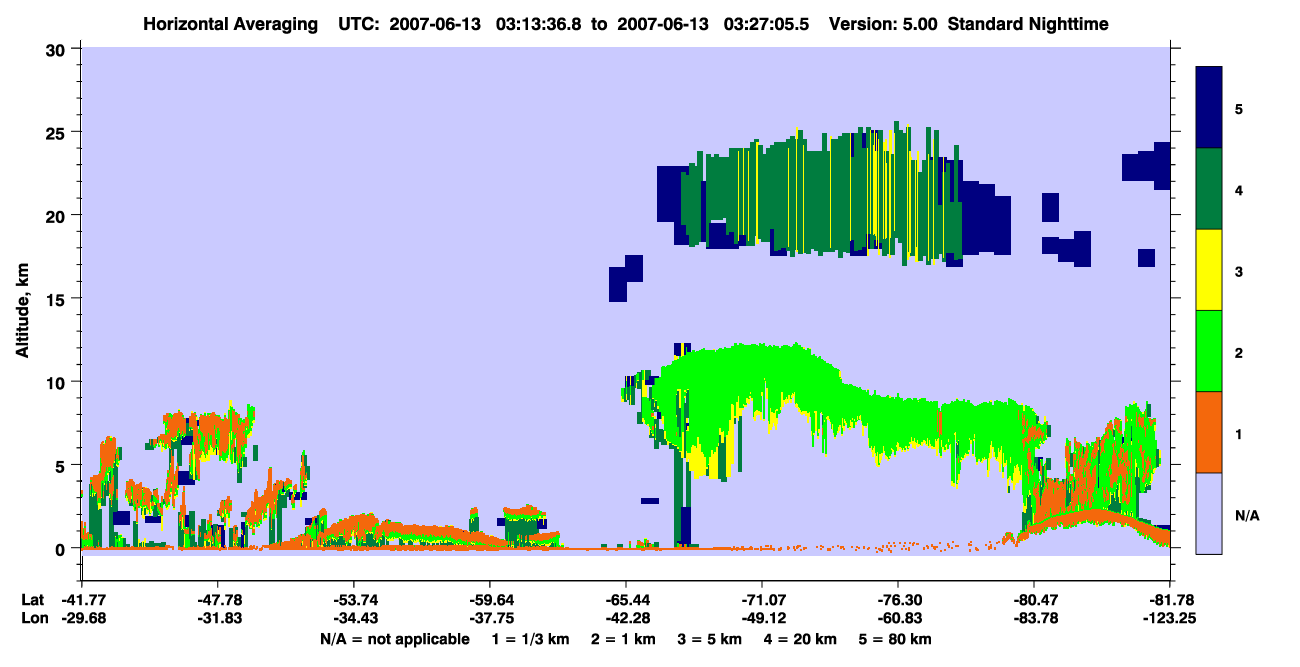1300x667 pixels.
Task: Click the '3 = 5 km' key text
Action: click(709, 639)
